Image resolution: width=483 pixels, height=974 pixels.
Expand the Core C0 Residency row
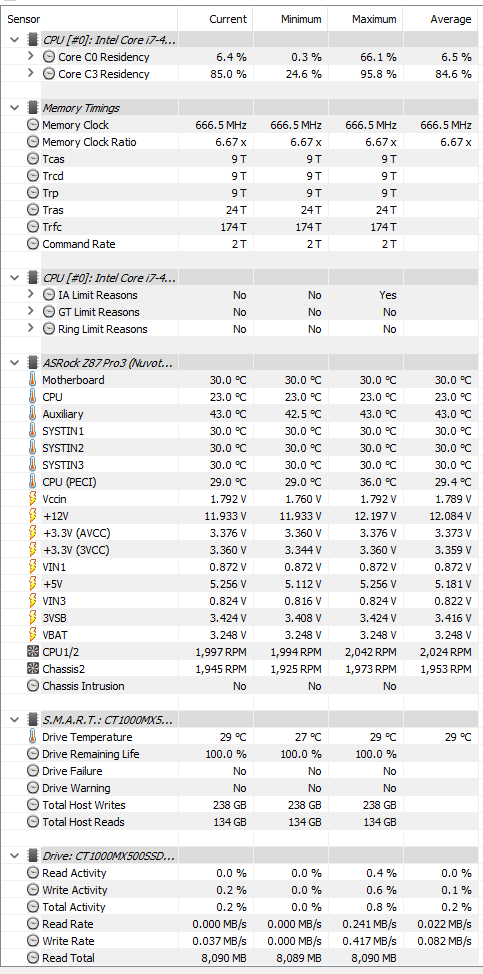point(30,57)
